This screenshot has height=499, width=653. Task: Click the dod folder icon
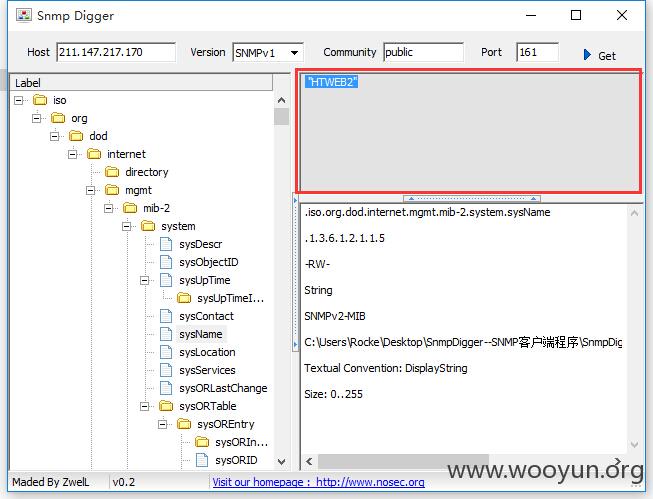pos(76,136)
